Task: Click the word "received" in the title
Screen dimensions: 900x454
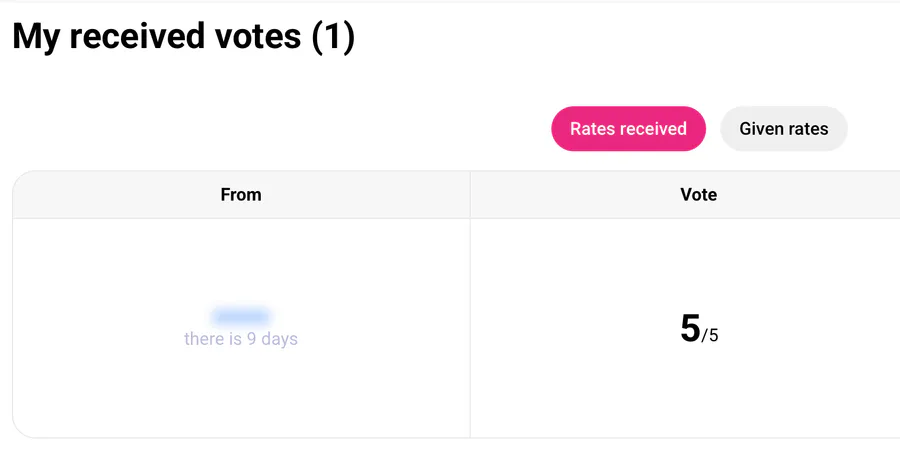Action: [x=137, y=36]
